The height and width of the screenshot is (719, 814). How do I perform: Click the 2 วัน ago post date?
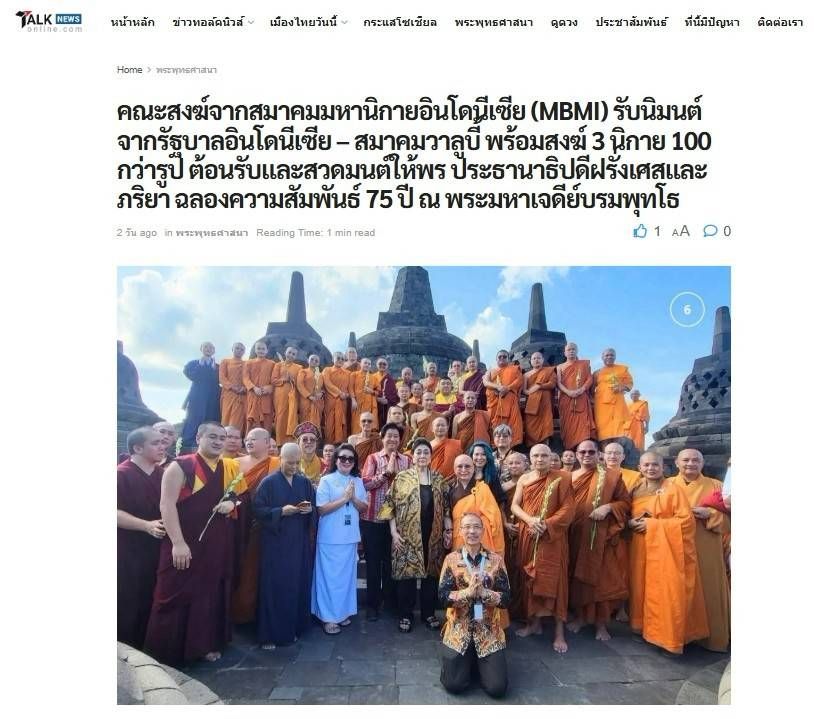point(137,233)
